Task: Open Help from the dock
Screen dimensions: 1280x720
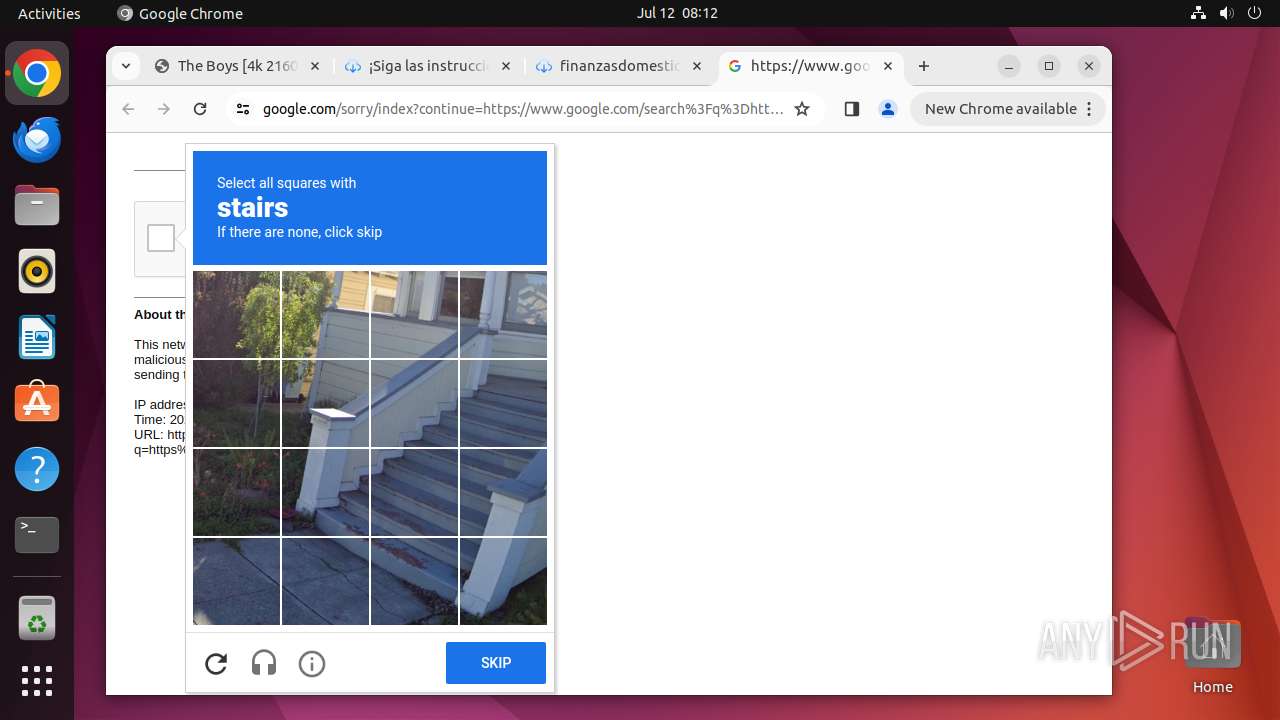Action: point(37,469)
